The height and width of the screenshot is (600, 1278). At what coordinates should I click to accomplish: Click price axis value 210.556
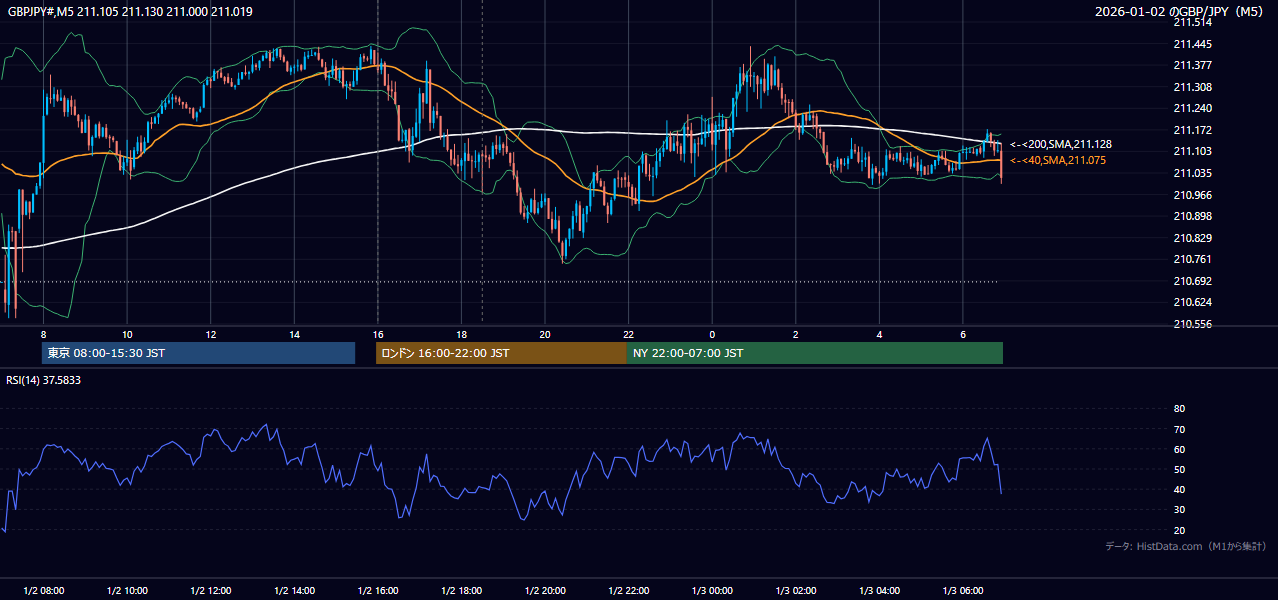coord(1192,324)
